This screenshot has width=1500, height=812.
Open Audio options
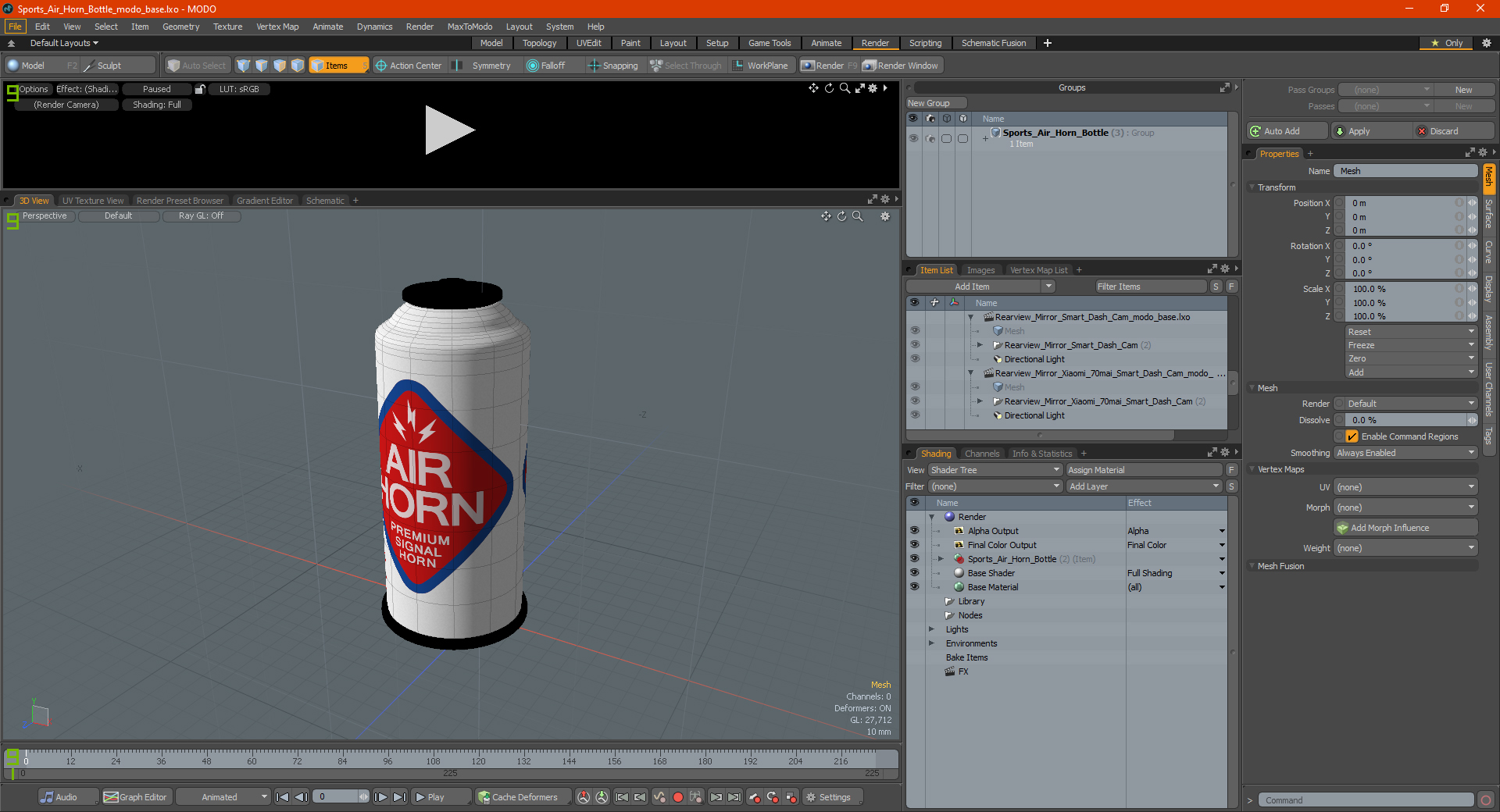click(x=67, y=797)
